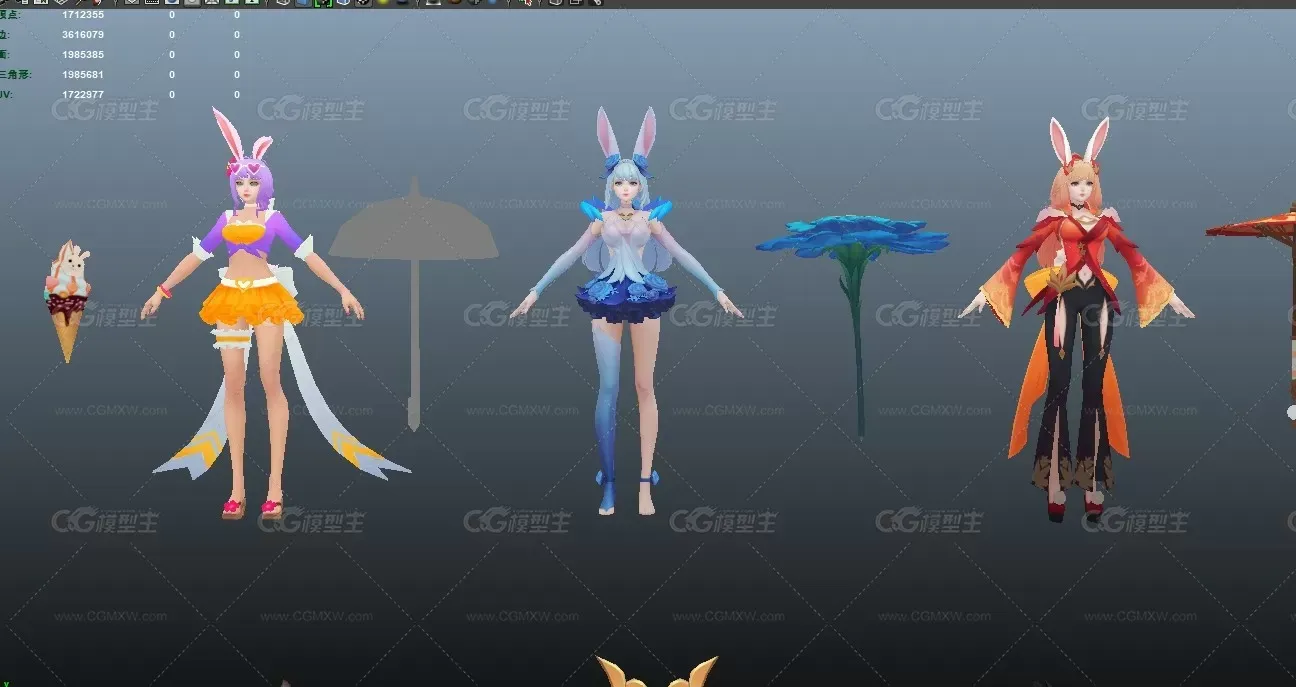Click the vertex count 1712355
This screenshot has width=1296, height=687.
click(83, 15)
